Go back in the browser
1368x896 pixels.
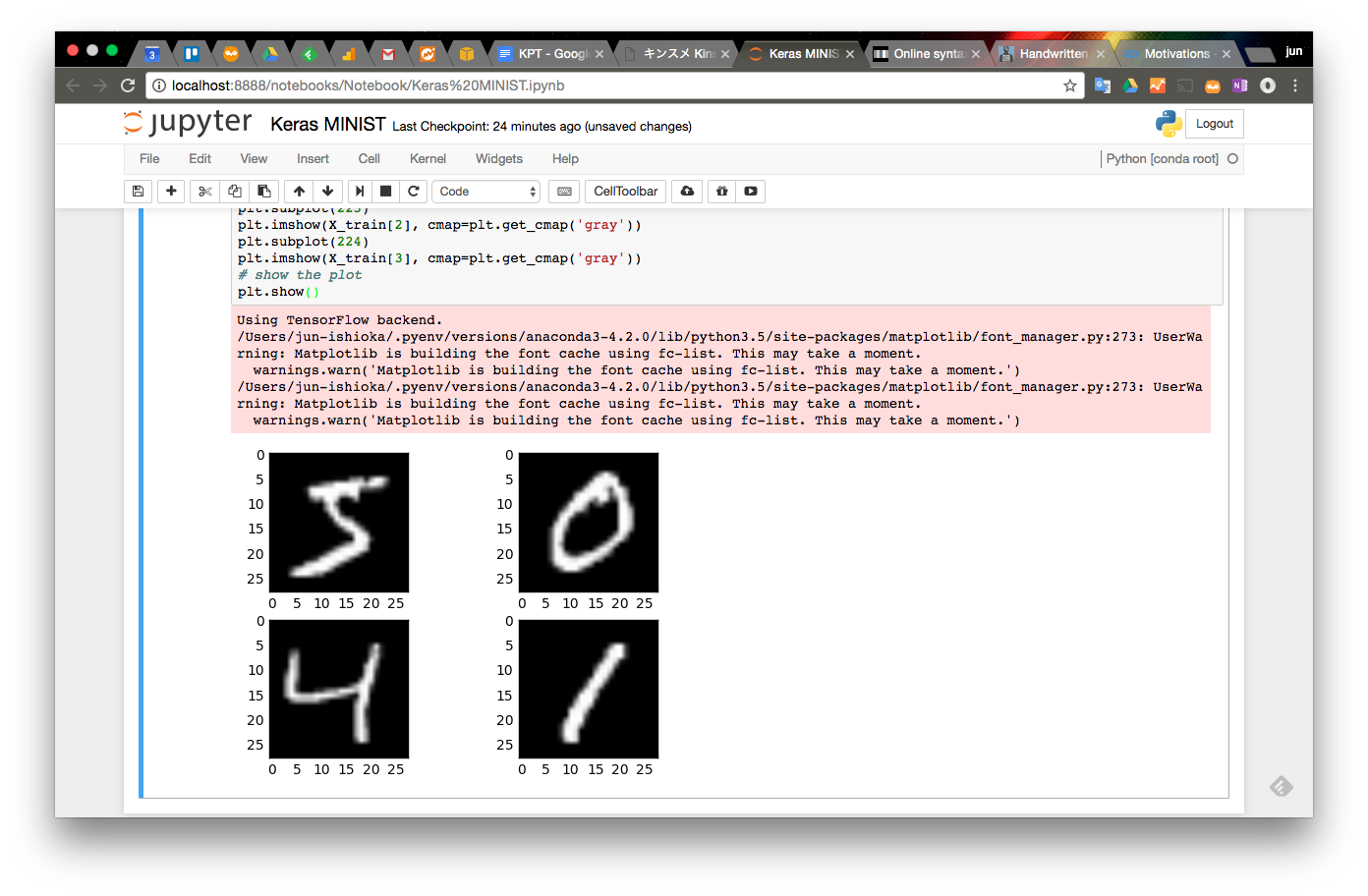[73, 85]
